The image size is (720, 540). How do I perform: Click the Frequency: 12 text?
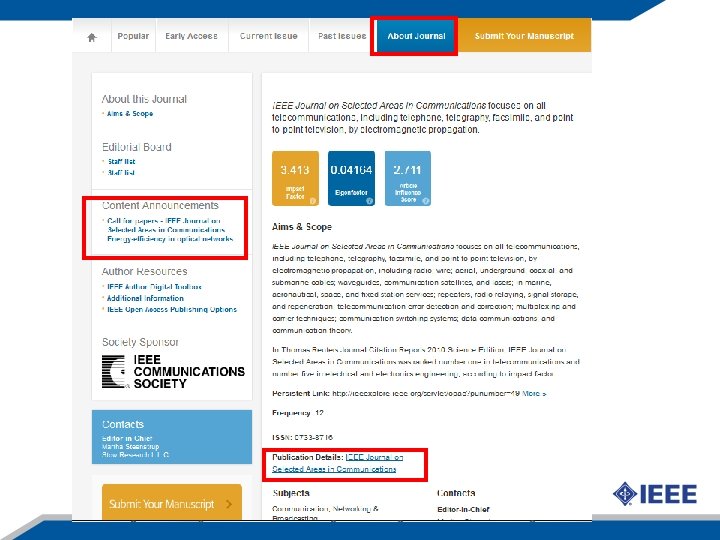point(298,413)
